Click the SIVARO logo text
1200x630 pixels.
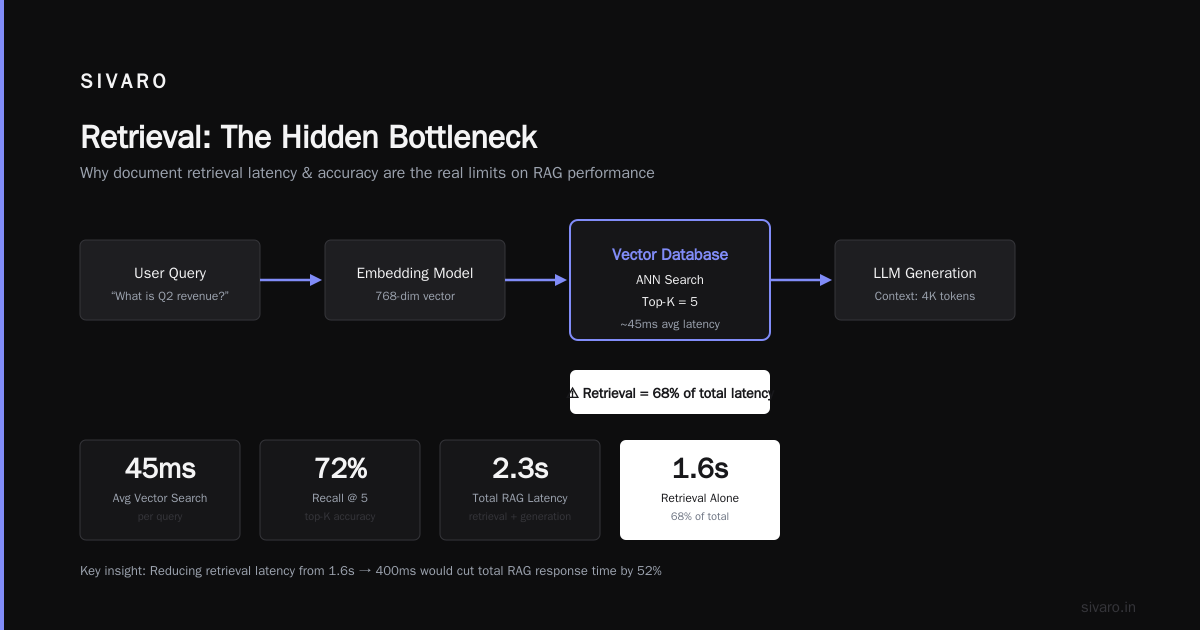coord(124,82)
